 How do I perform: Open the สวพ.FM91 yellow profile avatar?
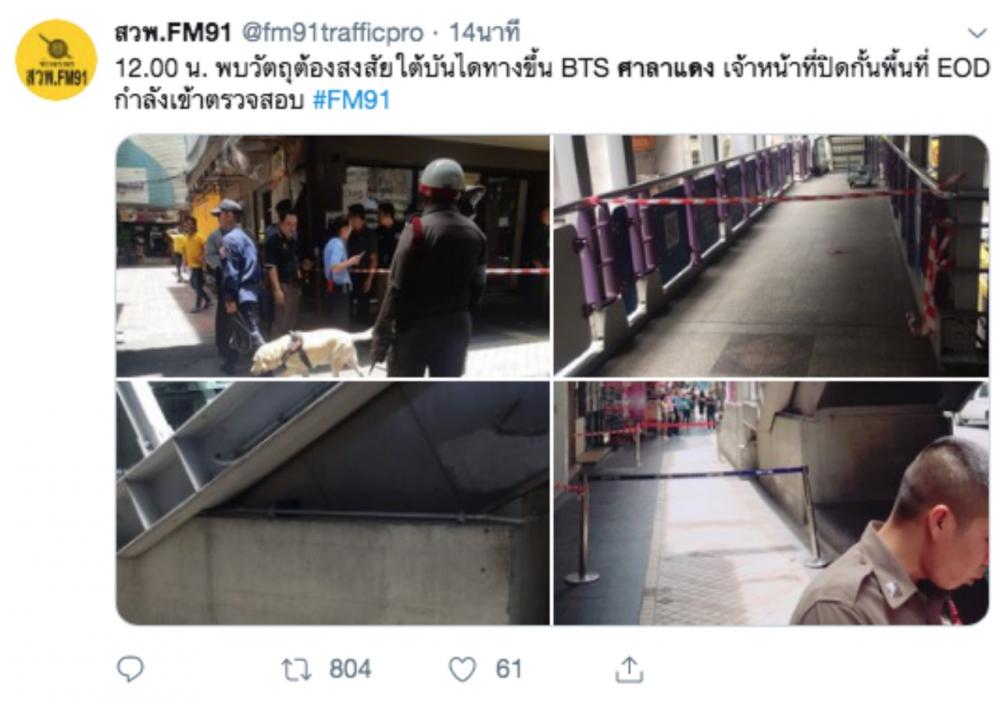coord(55,60)
